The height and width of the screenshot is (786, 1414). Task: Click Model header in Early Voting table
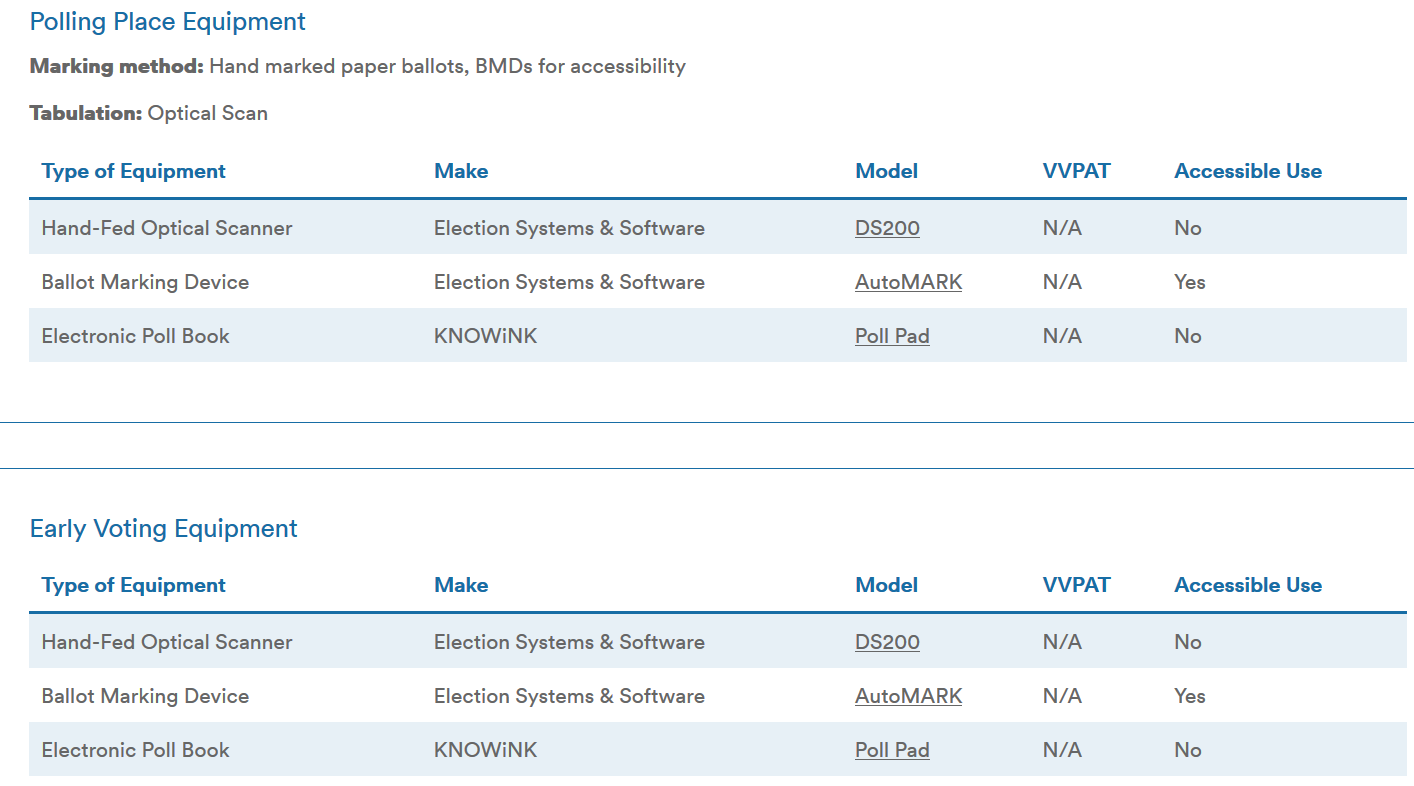887,585
